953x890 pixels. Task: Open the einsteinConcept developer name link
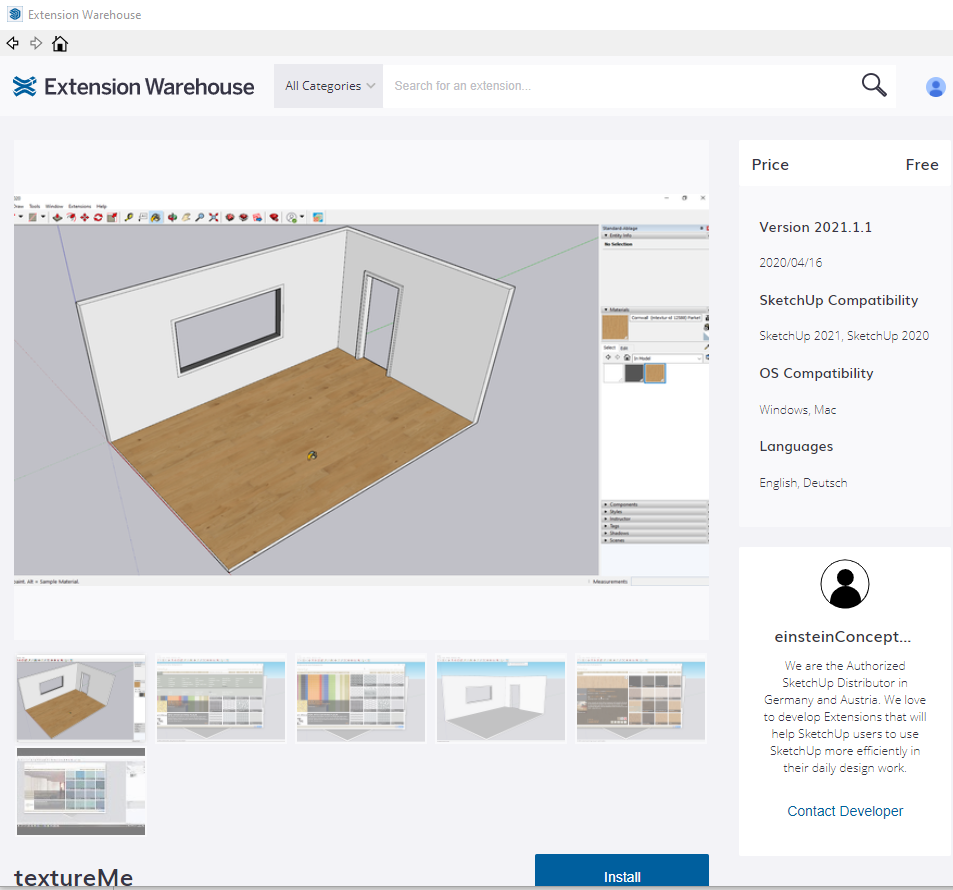844,637
